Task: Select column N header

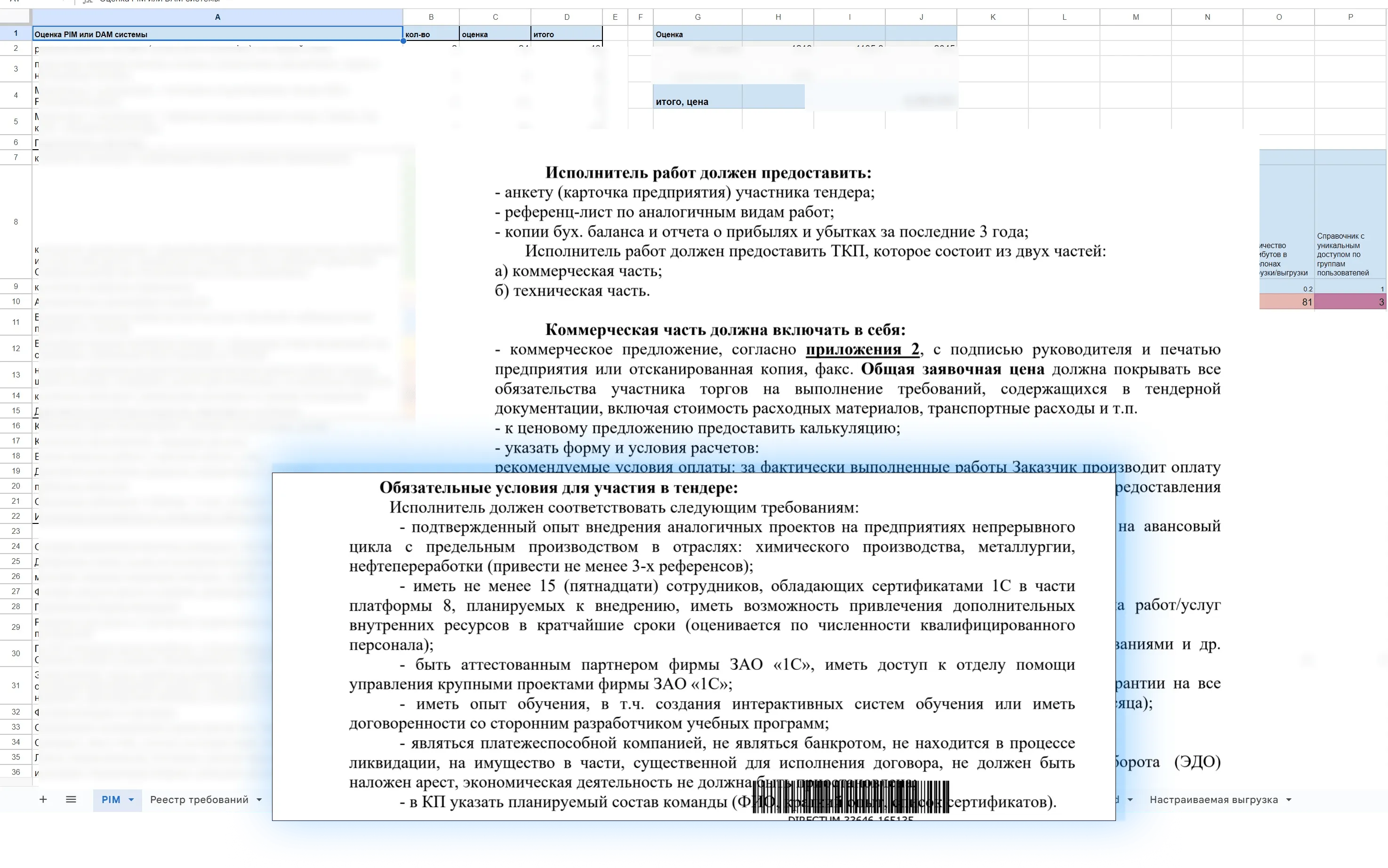Action: [1207, 17]
